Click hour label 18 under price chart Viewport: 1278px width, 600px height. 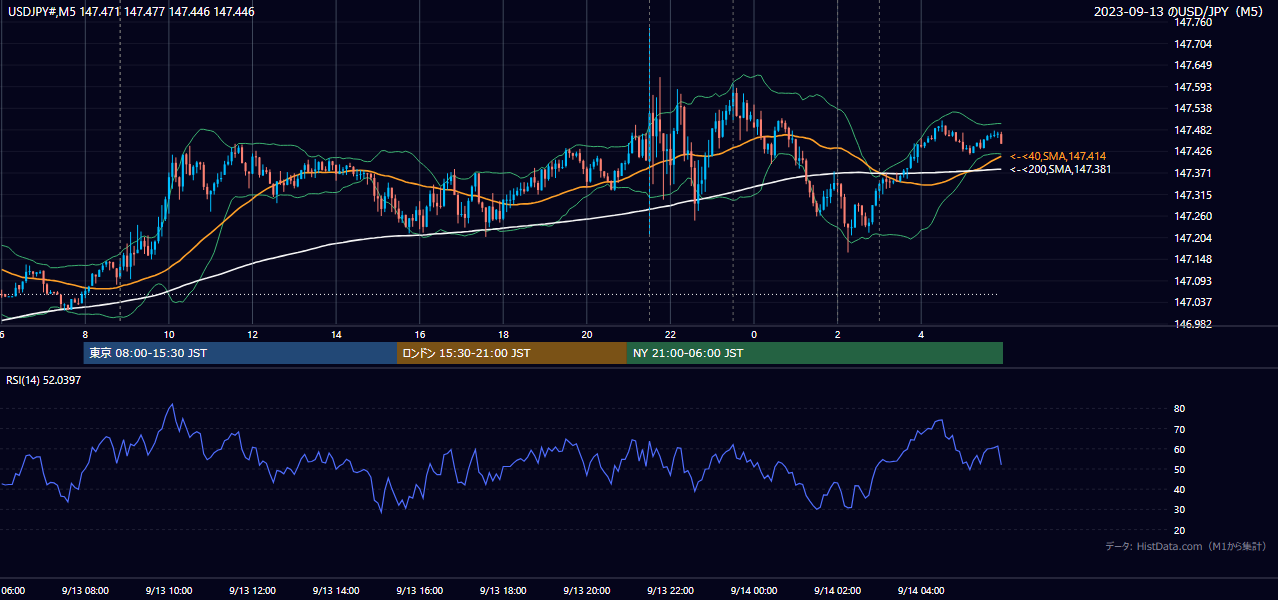[503, 334]
